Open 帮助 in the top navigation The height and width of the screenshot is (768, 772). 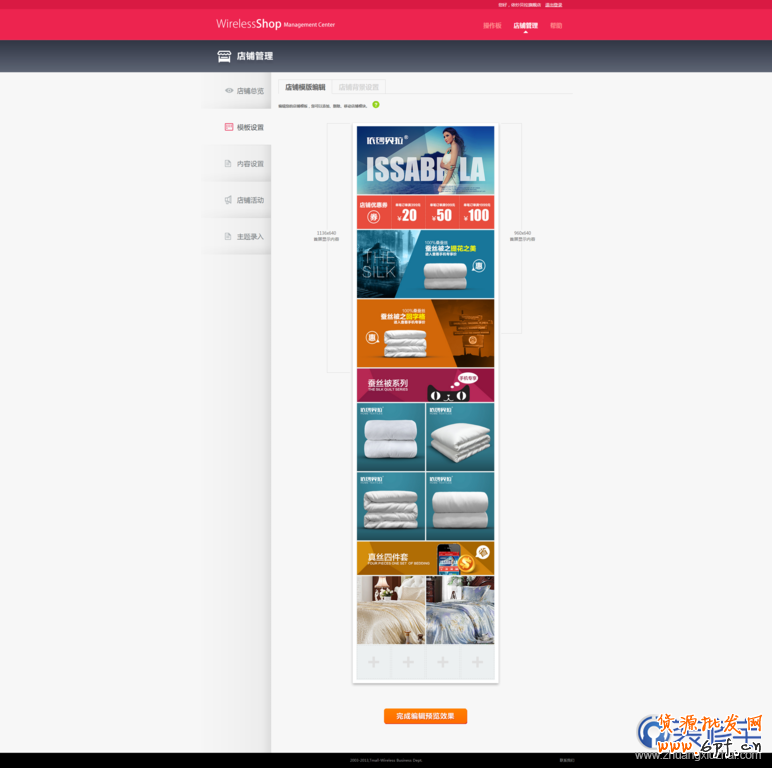pyautogui.click(x=556, y=26)
